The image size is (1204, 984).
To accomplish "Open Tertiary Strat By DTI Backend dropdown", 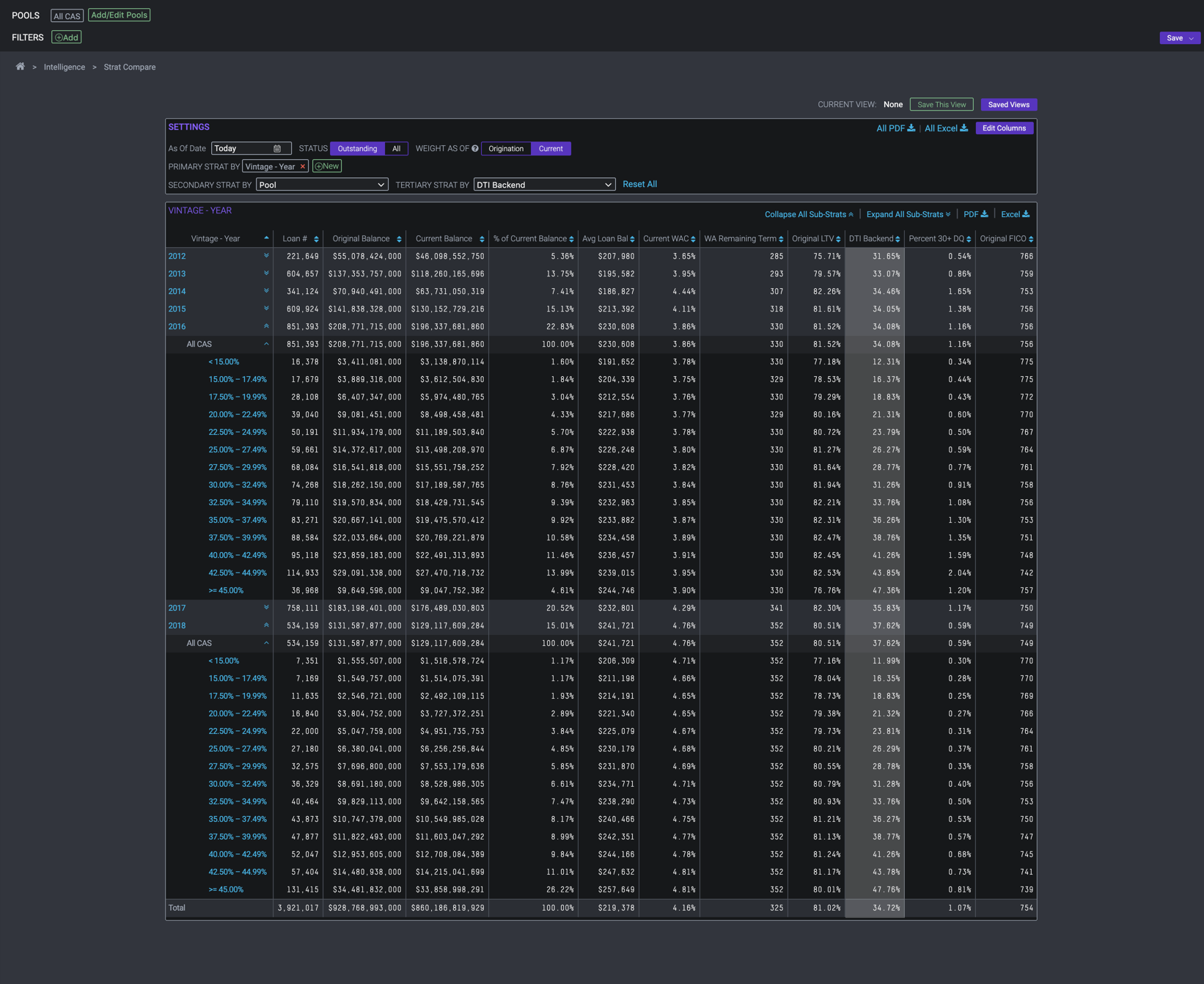I will 545,185.
